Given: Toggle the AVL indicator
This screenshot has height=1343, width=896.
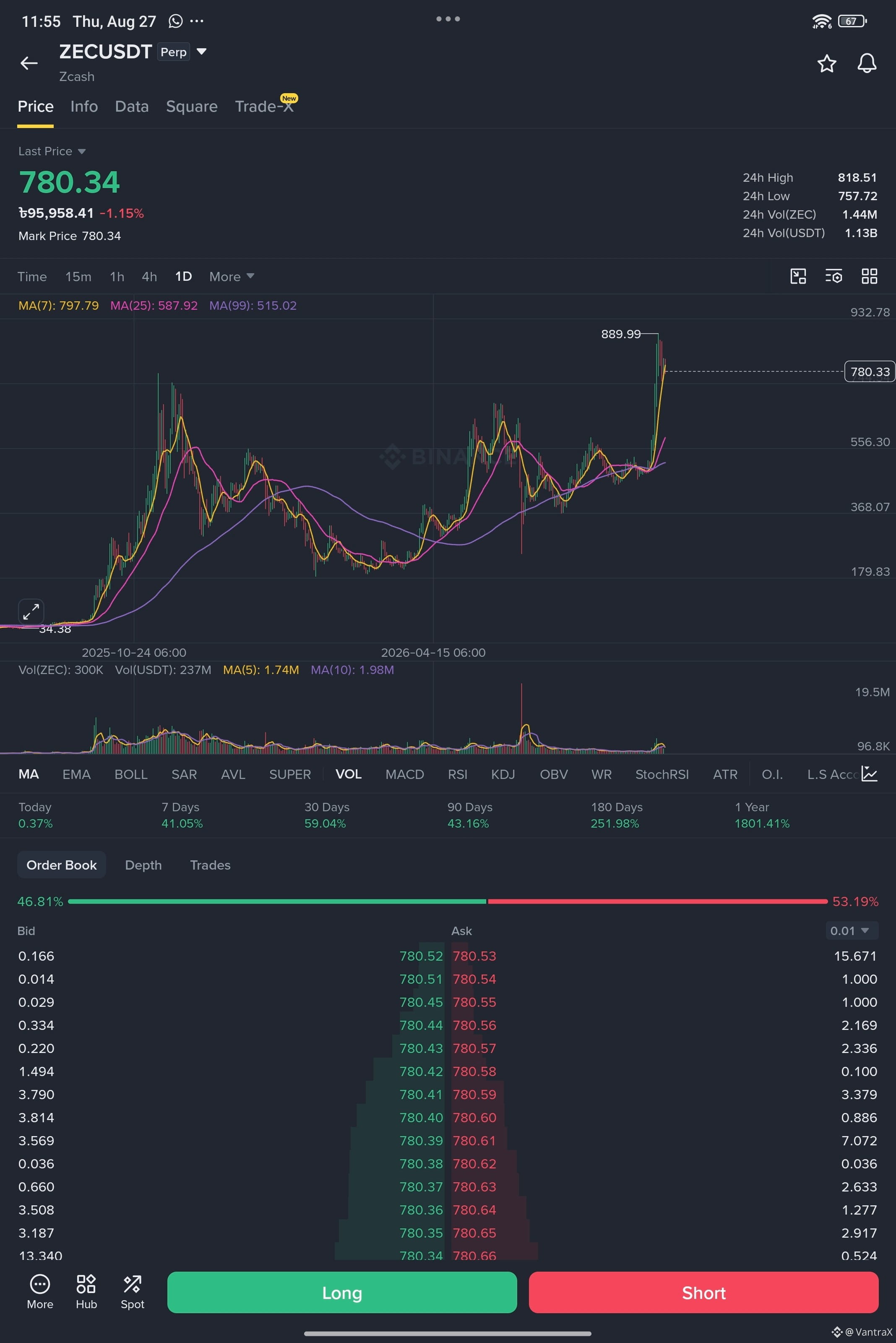Looking at the screenshot, I should pyautogui.click(x=233, y=774).
